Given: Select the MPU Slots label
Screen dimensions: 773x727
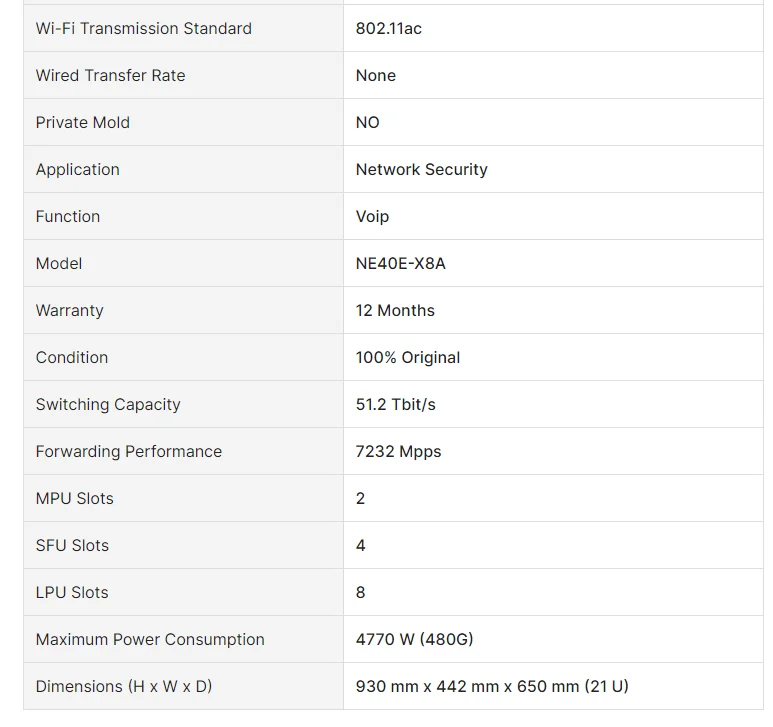Looking at the screenshot, I should coord(74,498).
